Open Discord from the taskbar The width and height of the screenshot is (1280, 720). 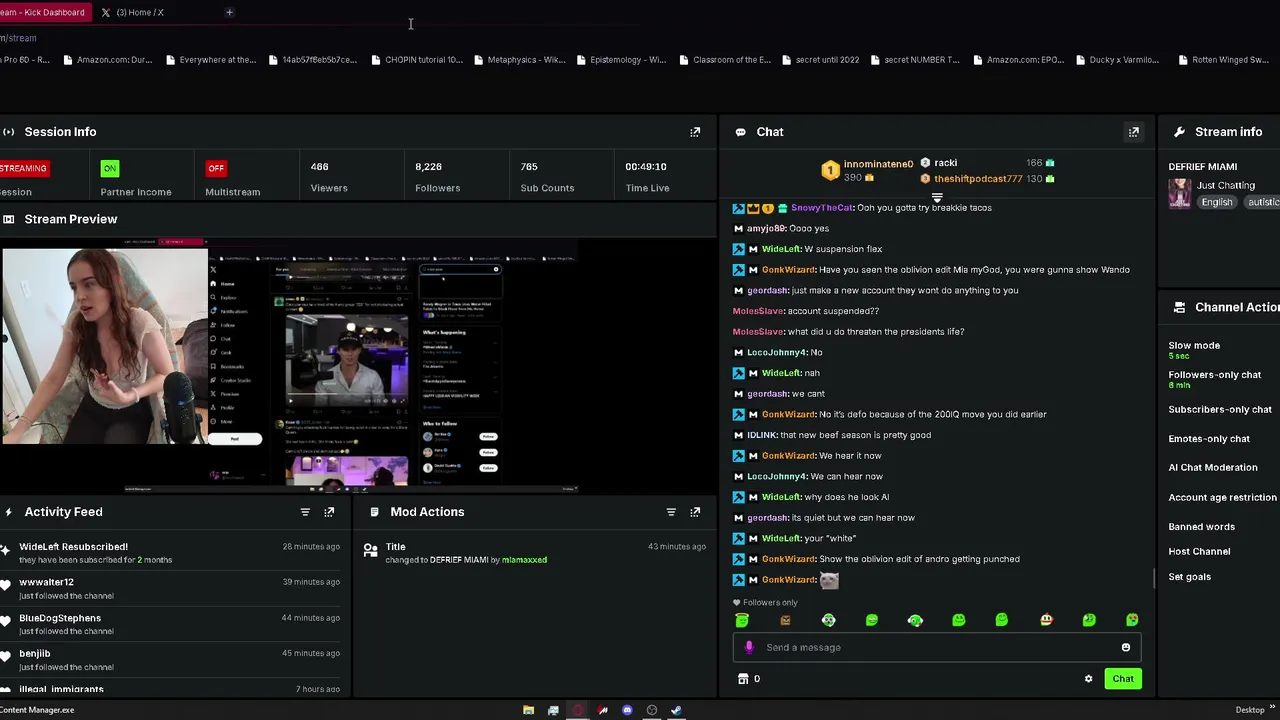pyautogui.click(x=627, y=710)
